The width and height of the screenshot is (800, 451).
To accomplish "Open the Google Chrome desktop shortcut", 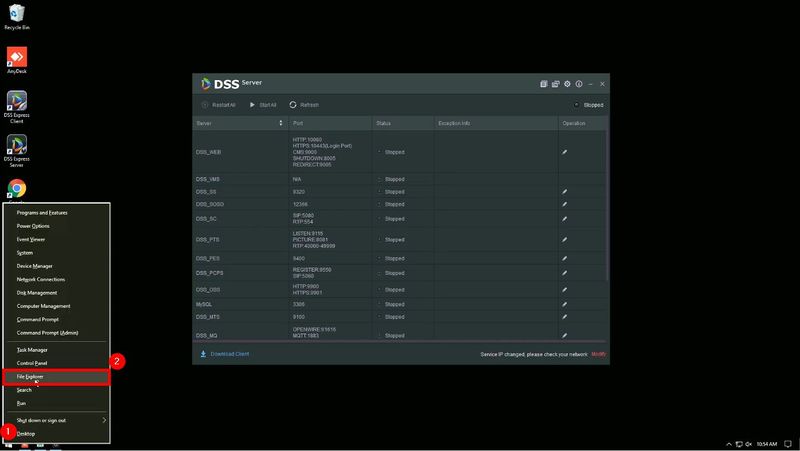I will (x=17, y=189).
